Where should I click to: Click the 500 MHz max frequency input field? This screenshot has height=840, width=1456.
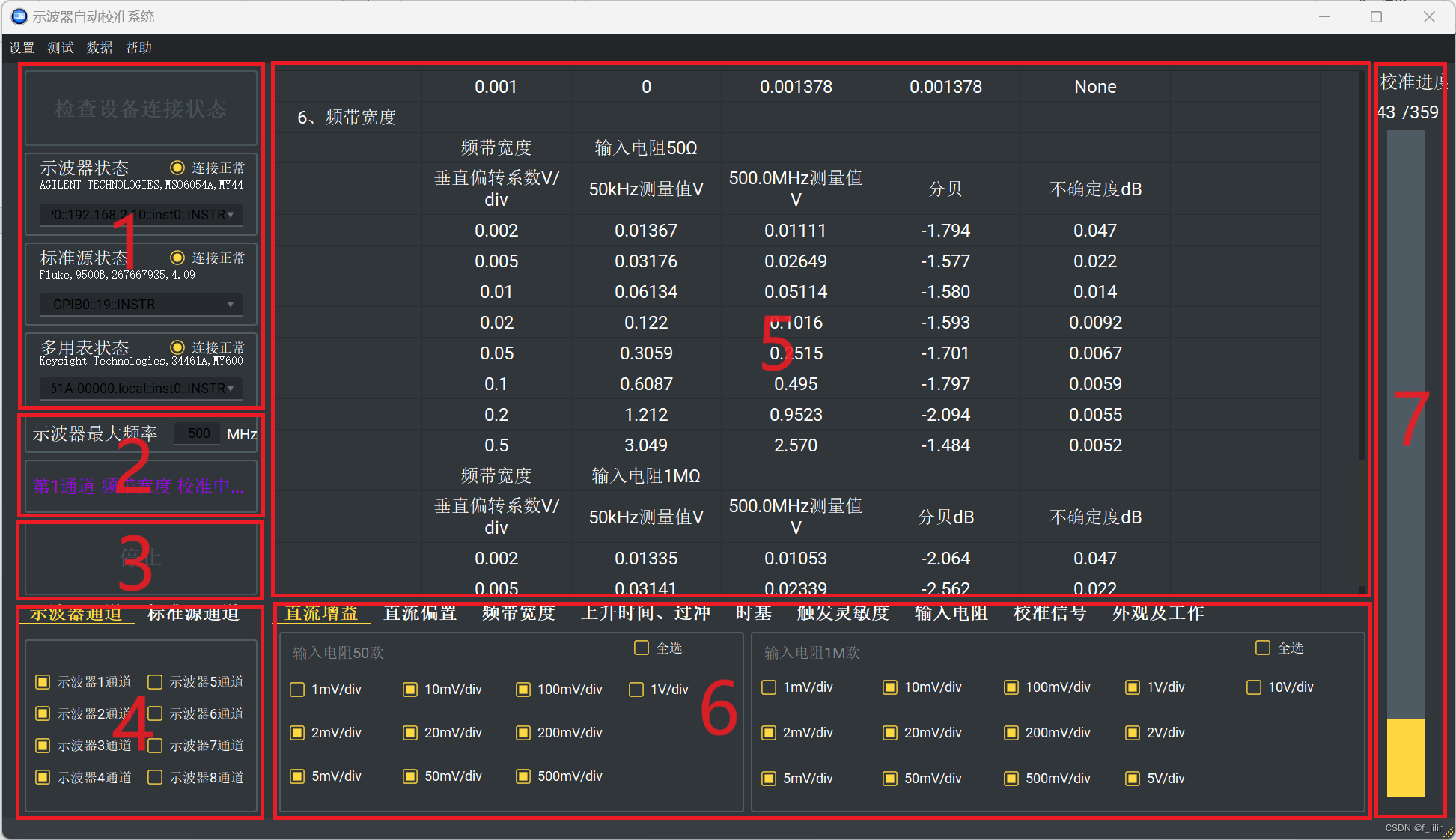(197, 433)
